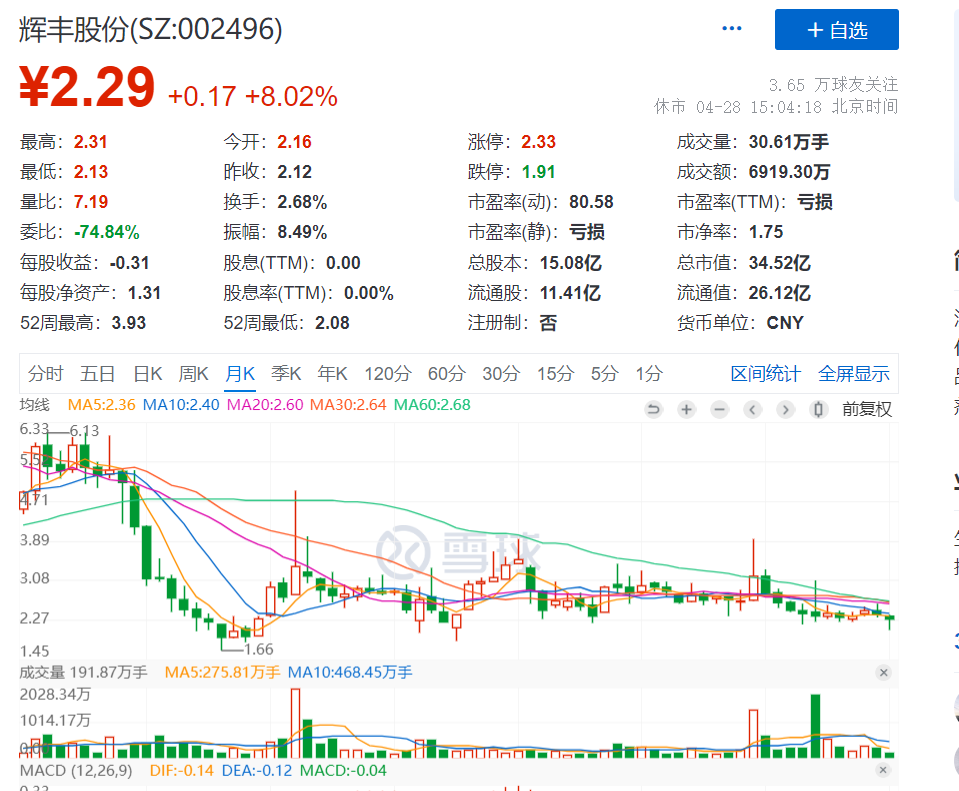Show the 30分 interval chart
Screen dimensions: 959x791
pyautogui.click(x=501, y=373)
